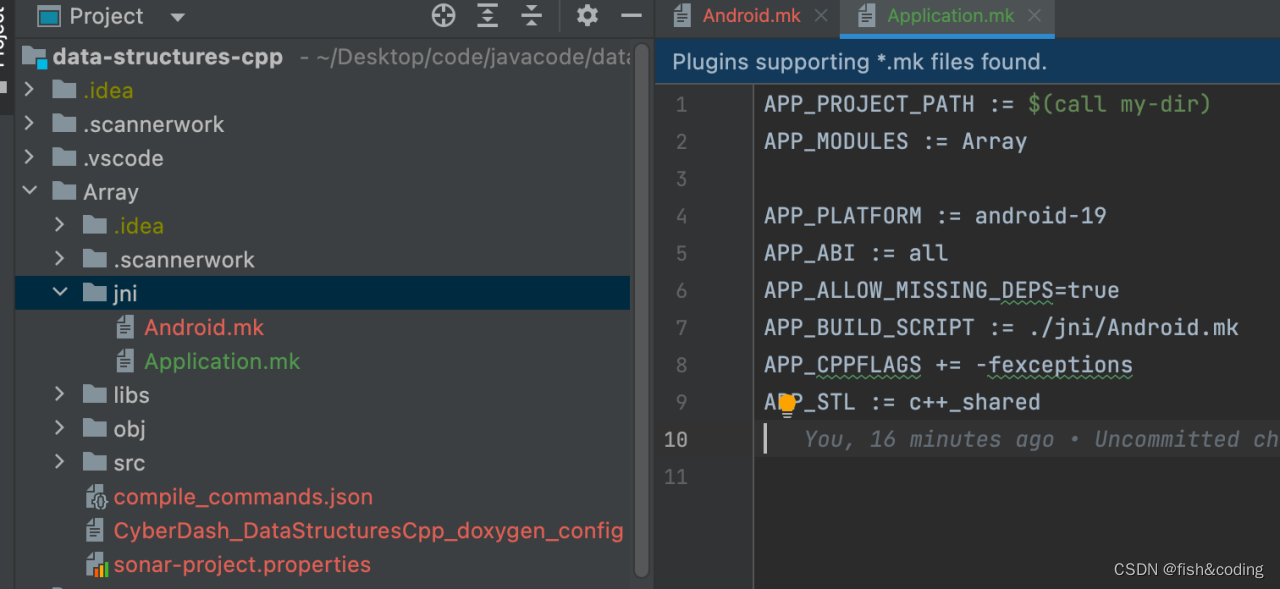Collapse the jni folder in the tree

click(60, 292)
